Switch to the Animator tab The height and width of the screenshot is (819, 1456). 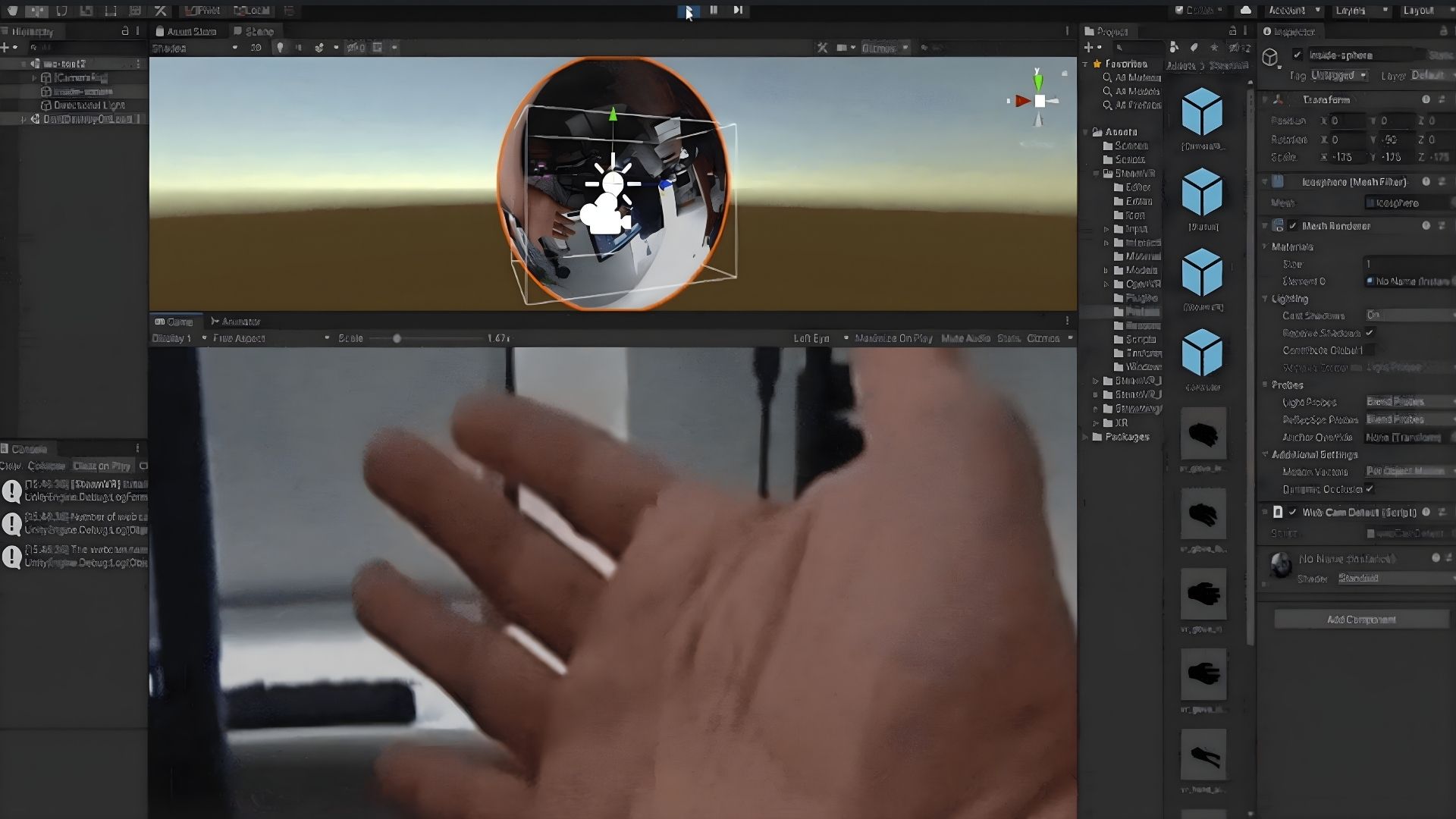237,321
